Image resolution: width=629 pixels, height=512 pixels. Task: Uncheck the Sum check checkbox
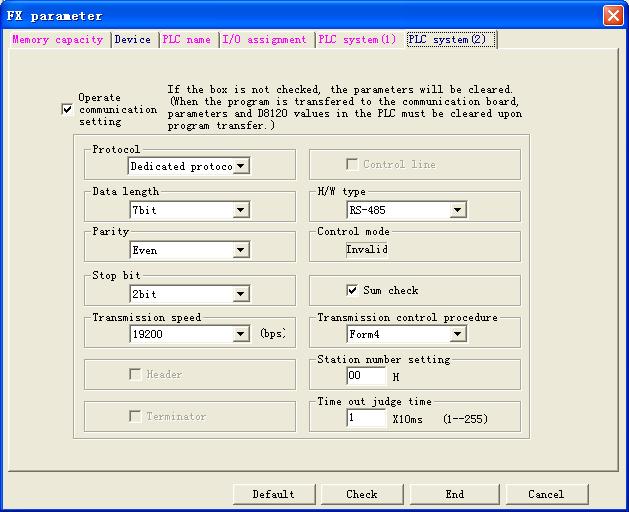click(x=352, y=290)
